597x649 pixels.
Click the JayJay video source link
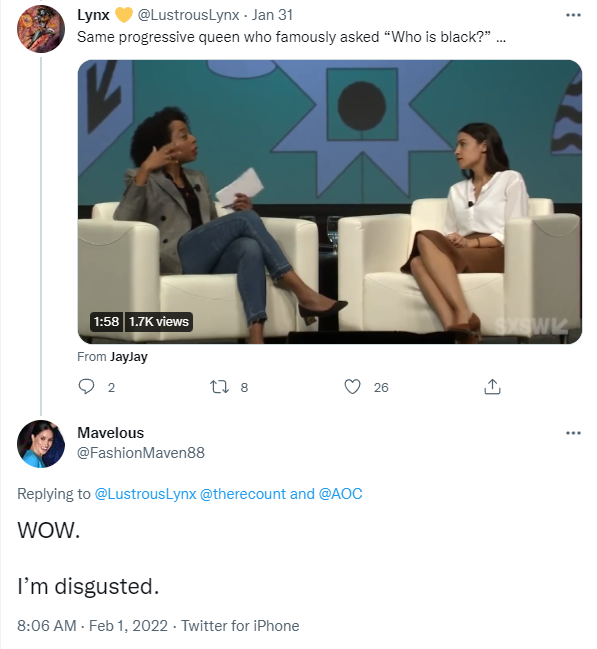coord(129,357)
